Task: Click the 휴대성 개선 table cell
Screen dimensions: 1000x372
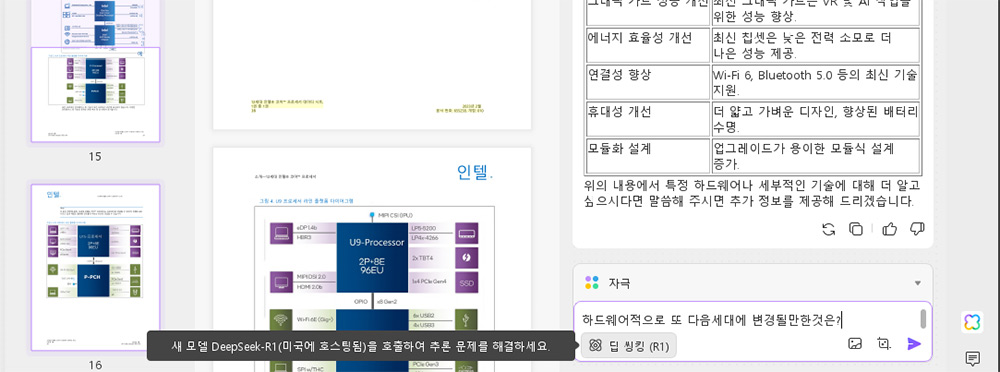Action: pos(647,119)
